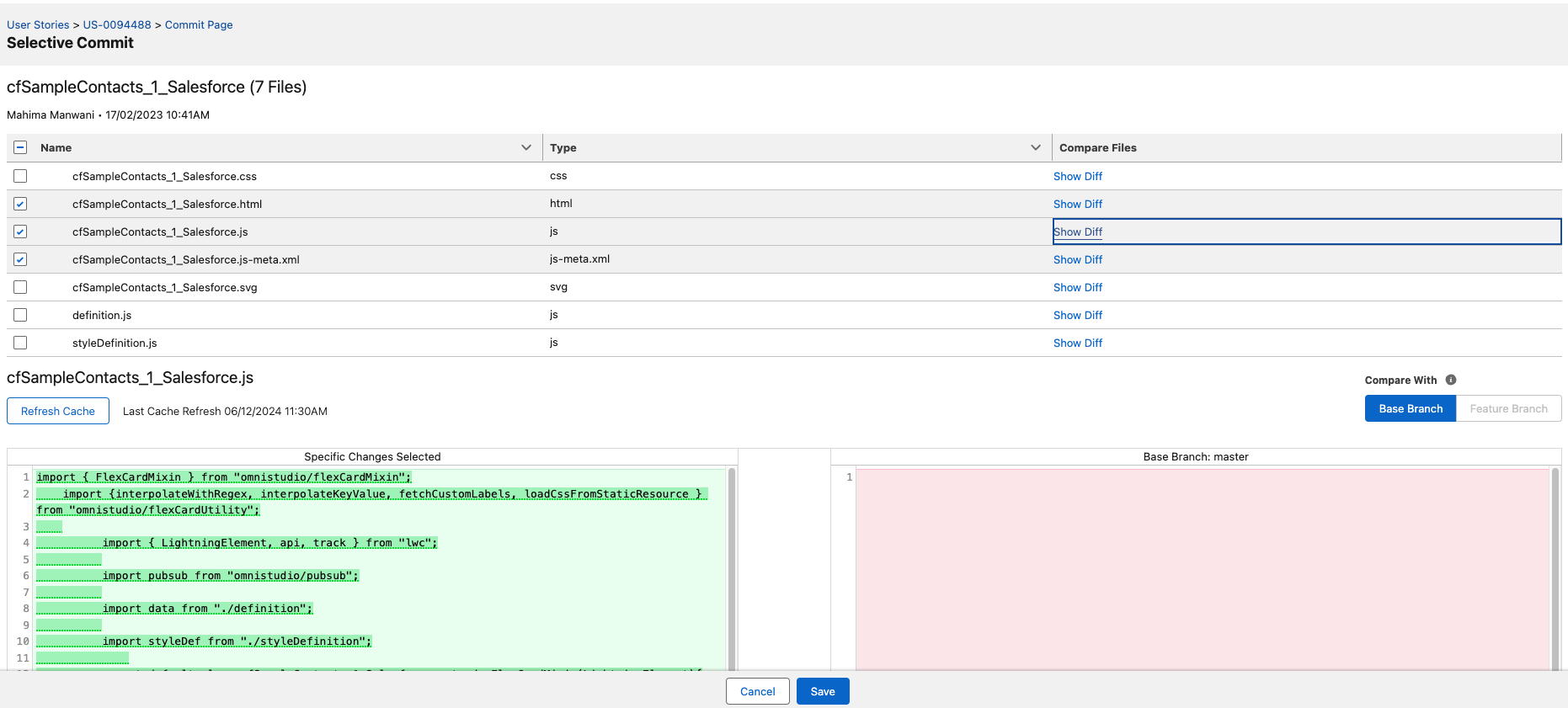Check the cfSampleContacts_1_Salesforce.css checkbox
This screenshot has width=1568, height=708.
pos(20,176)
